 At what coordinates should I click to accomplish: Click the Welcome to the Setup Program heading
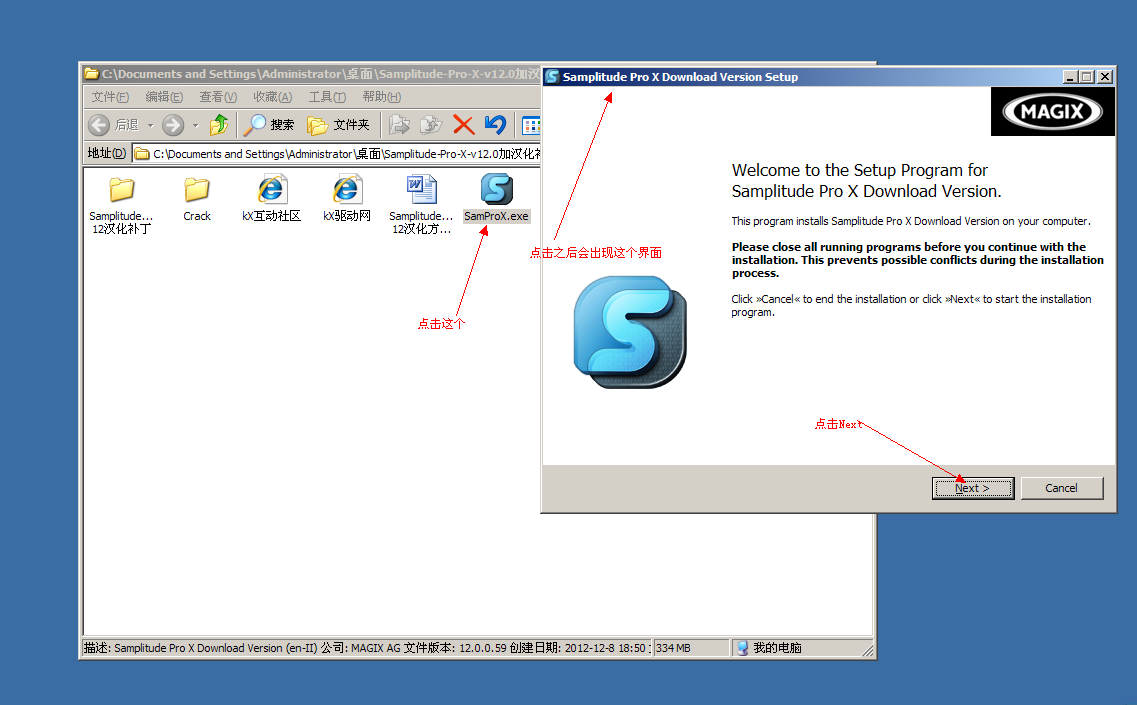pyautogui.click(x=867, y=181)
